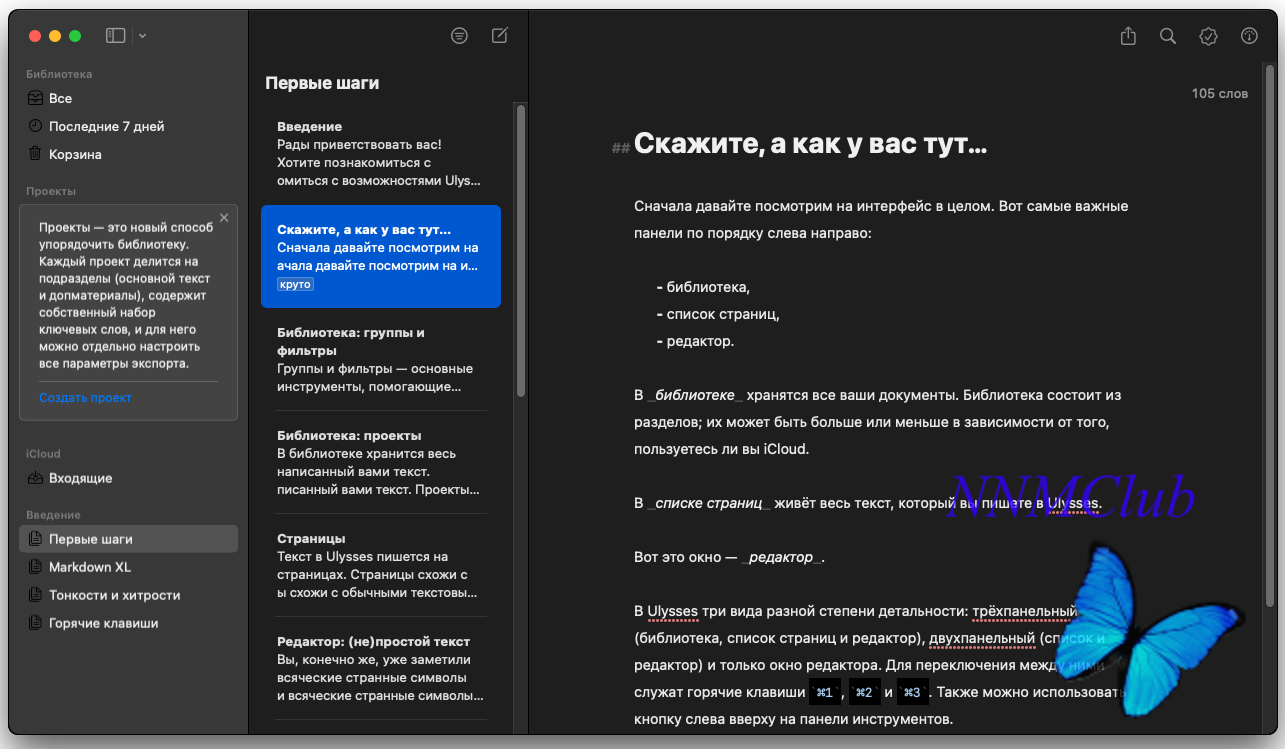The height and width of the screenshot is (749, 1285).
Task: Open the Редактор: (не)простой текст sheet
Action: [x=381, y=668]
